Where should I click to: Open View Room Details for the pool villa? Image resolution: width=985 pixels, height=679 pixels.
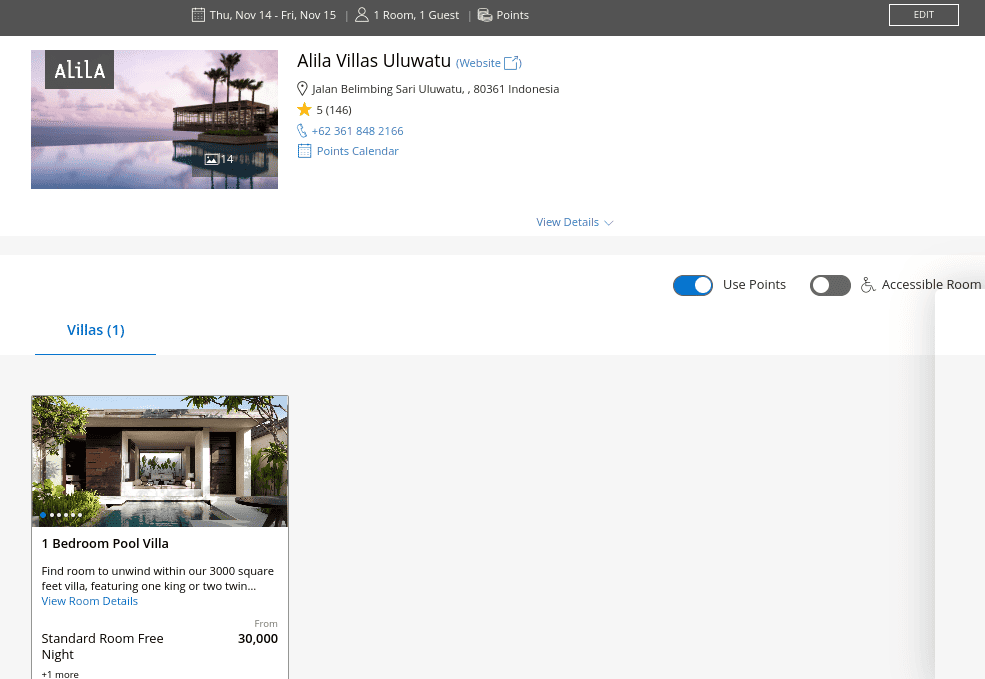[89, 601]
